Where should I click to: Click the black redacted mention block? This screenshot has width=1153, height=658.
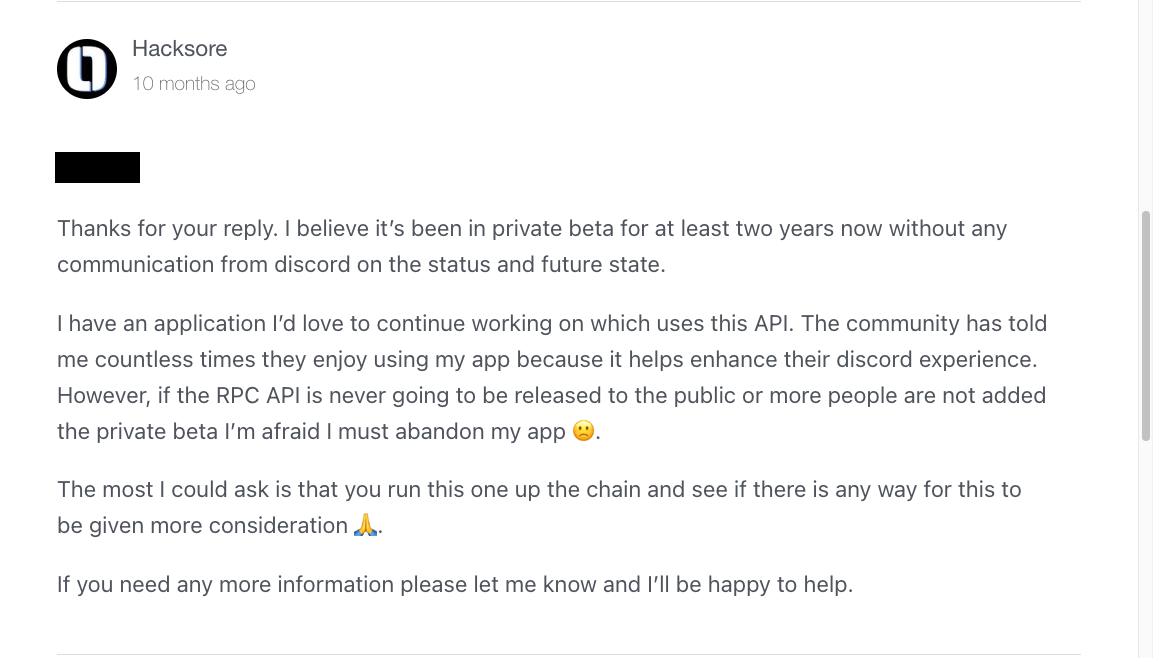pyautogui.click(x=98, y=168)
